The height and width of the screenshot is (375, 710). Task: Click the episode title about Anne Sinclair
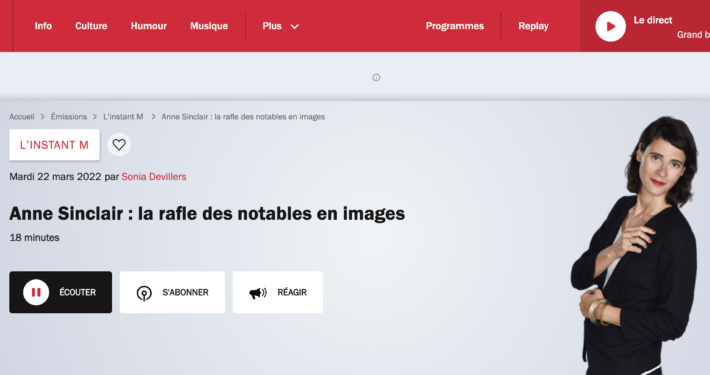[x=207, y=213]
